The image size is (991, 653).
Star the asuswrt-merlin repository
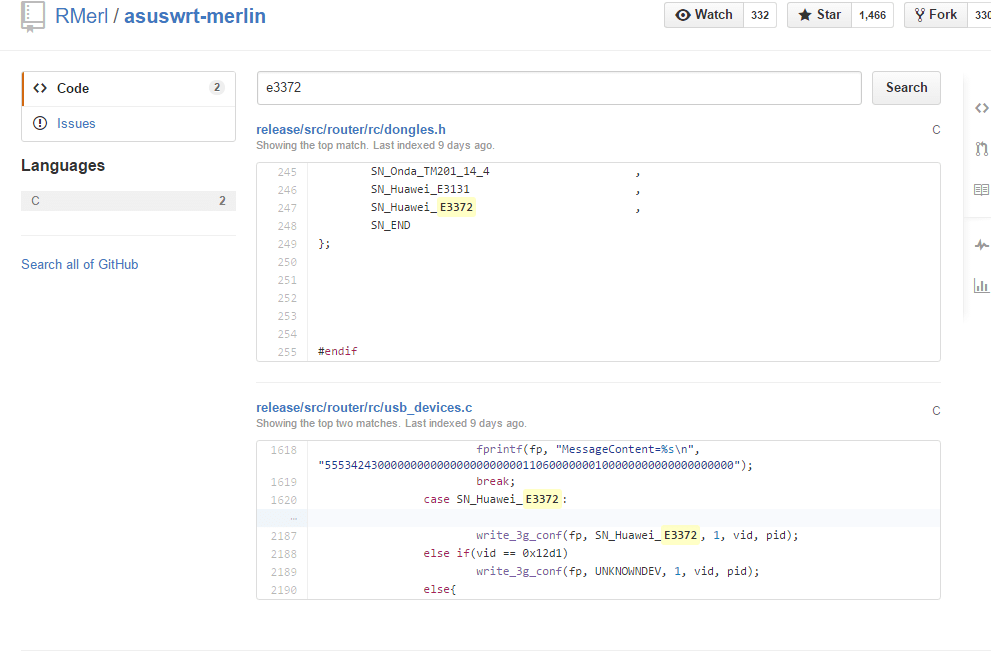click(x=819, y=15)
